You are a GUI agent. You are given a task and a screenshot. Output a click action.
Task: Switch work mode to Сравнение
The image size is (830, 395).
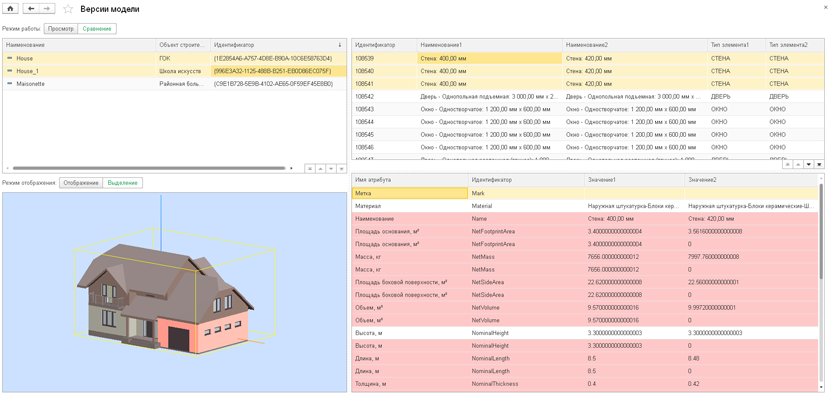coord(97,29)
